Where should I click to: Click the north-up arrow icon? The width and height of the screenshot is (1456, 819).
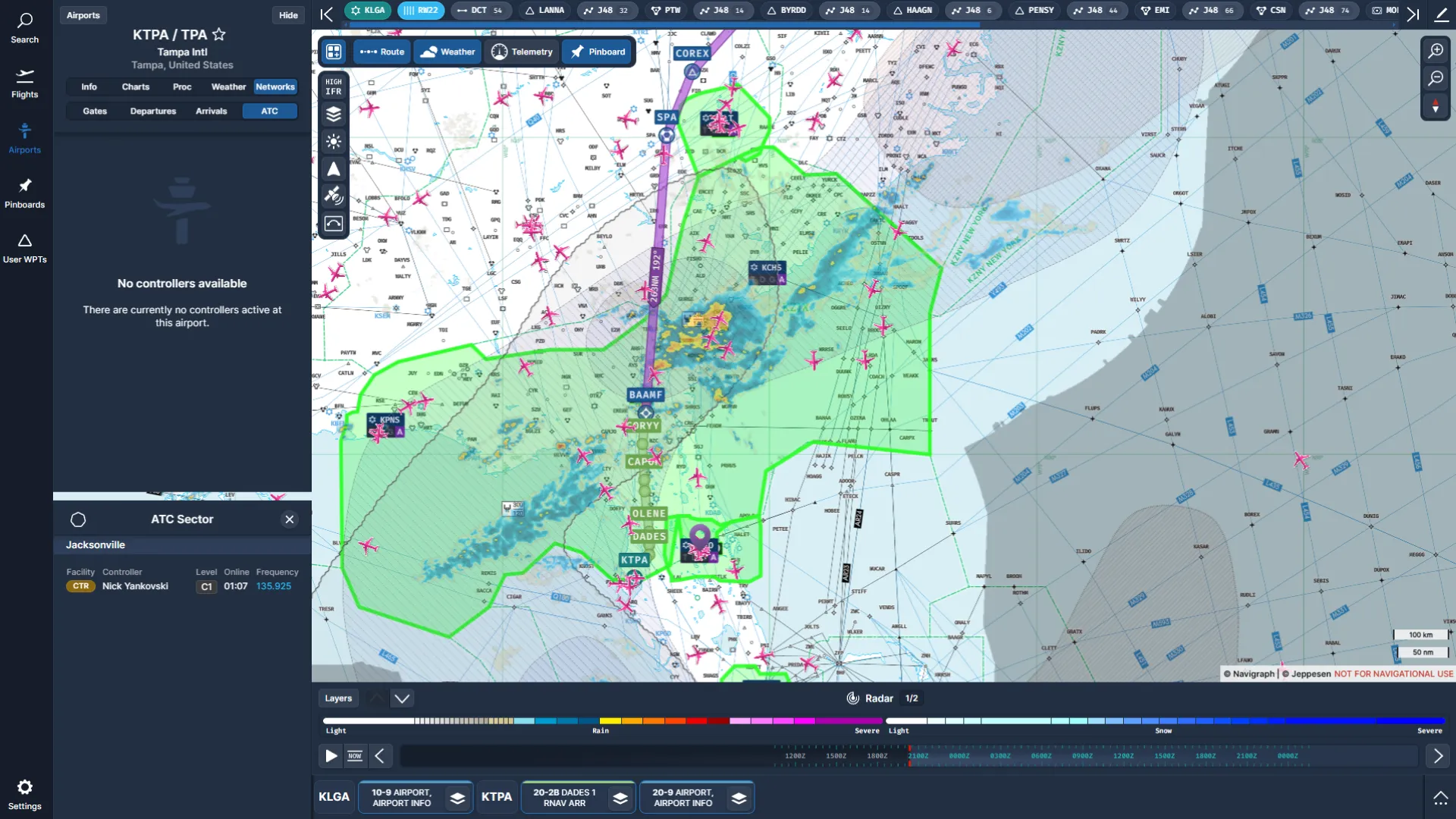pos(334,169)
